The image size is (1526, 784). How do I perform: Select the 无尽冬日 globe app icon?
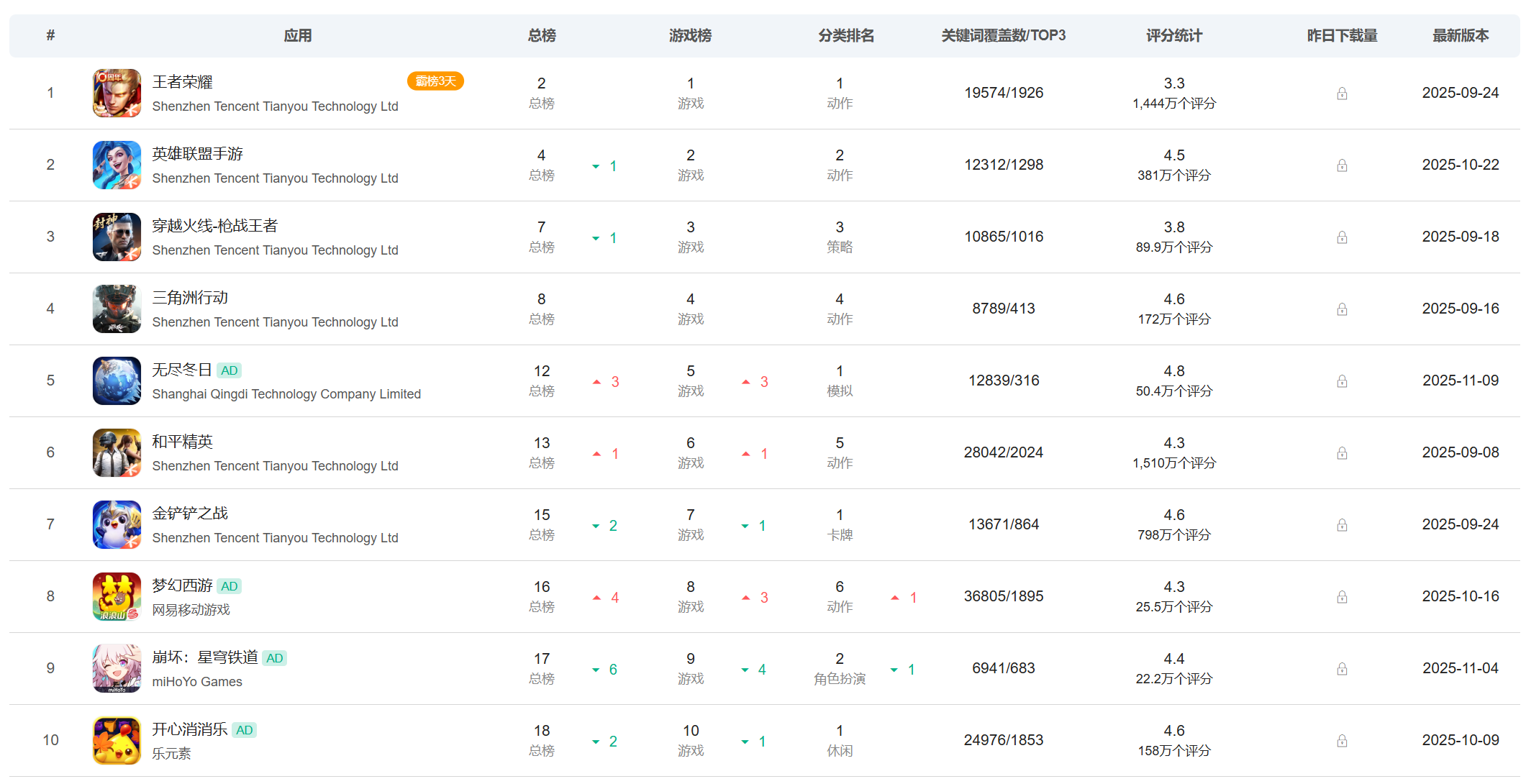pos(117,380)
